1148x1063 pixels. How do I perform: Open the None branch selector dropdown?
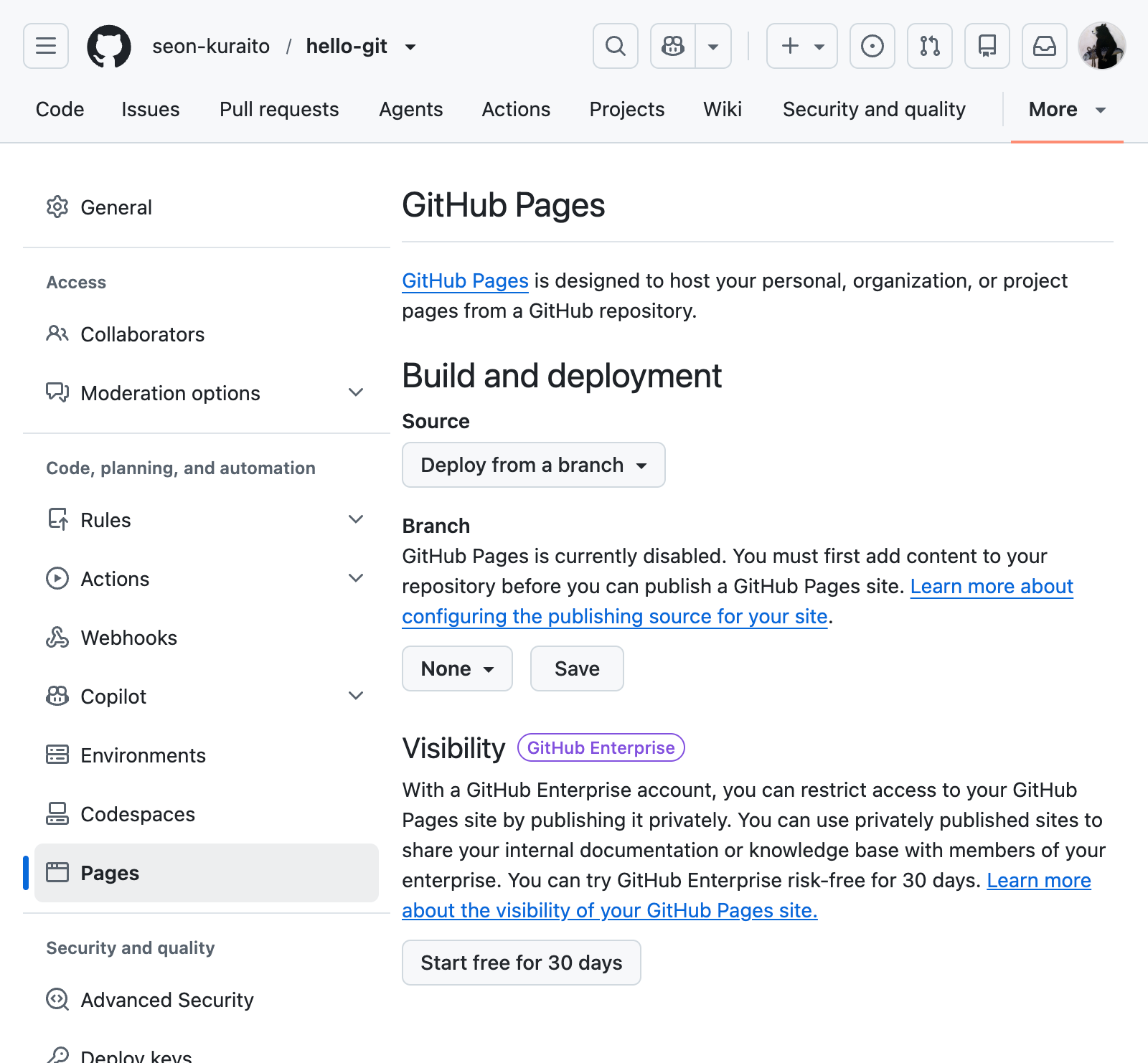(x=457, y=668)
